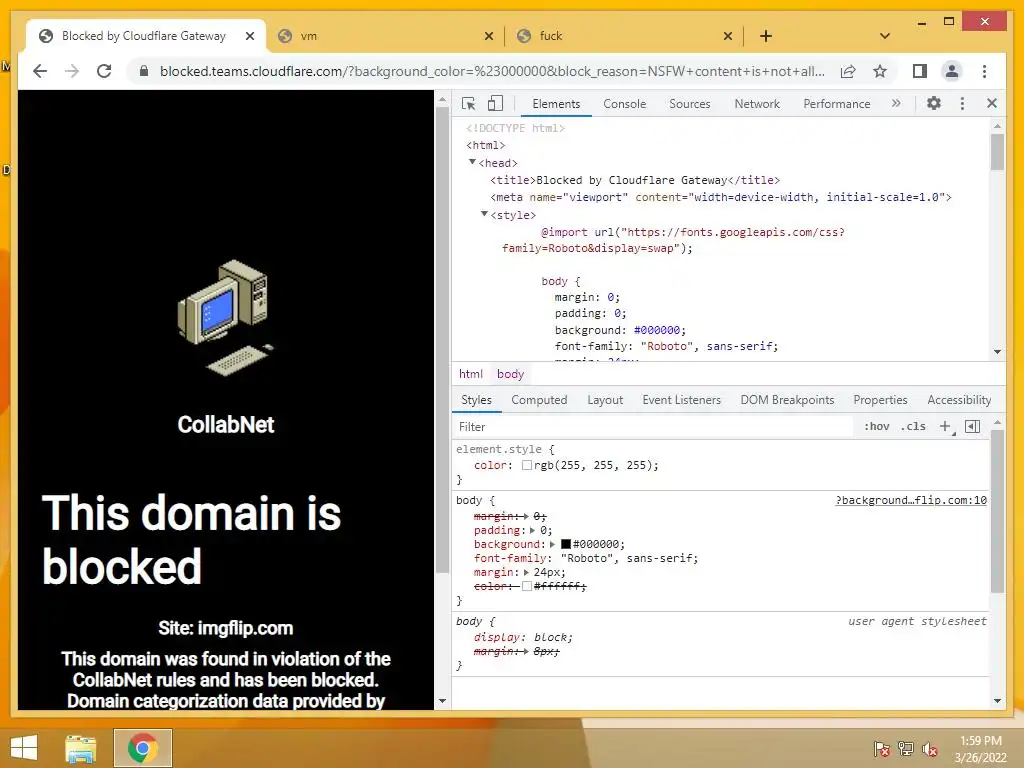Open the Chrome profile avatar
The image size is (1024, 768).
[952, 71]
